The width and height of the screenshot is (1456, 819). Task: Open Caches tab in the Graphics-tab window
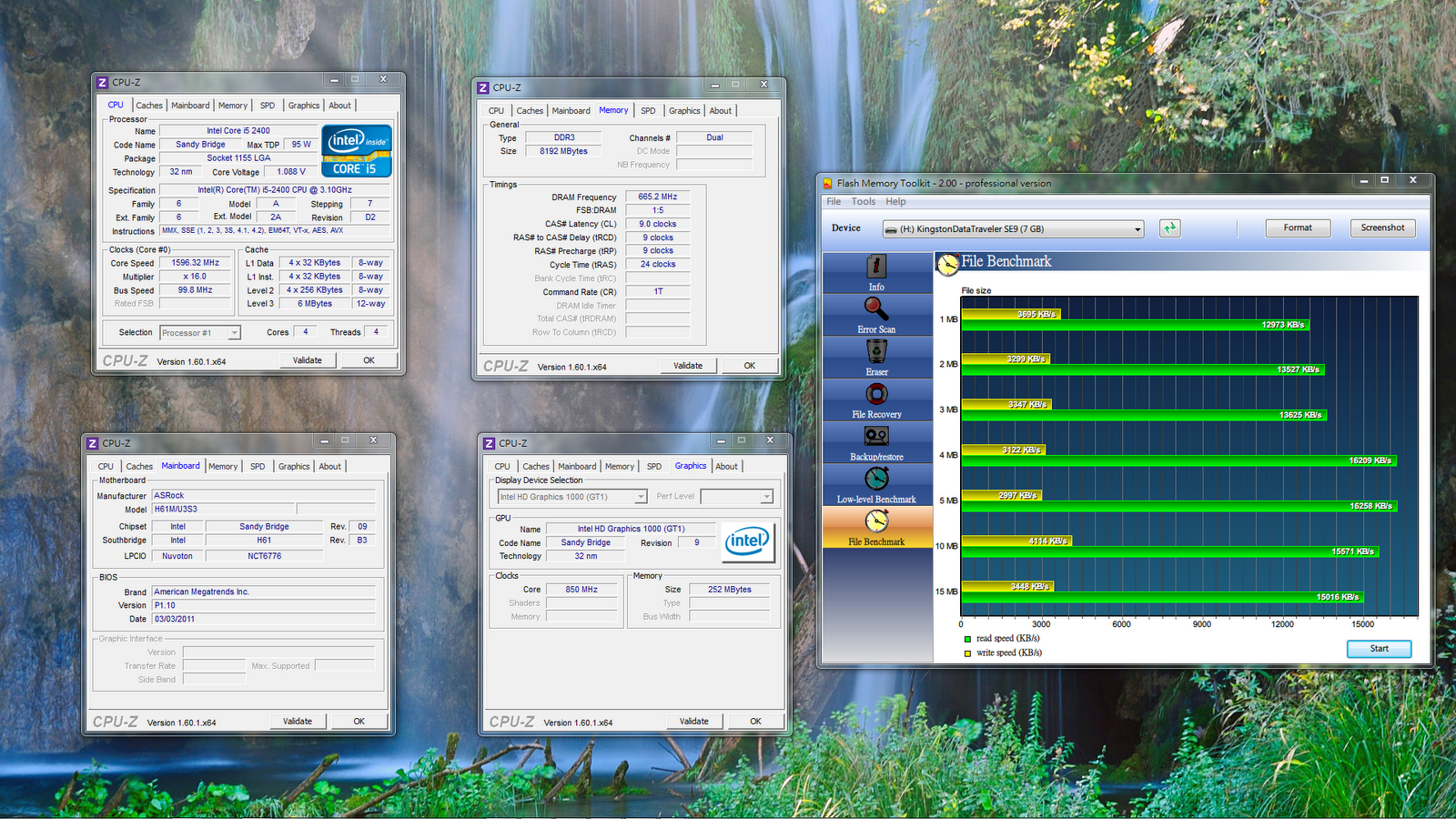click(536, 467)
